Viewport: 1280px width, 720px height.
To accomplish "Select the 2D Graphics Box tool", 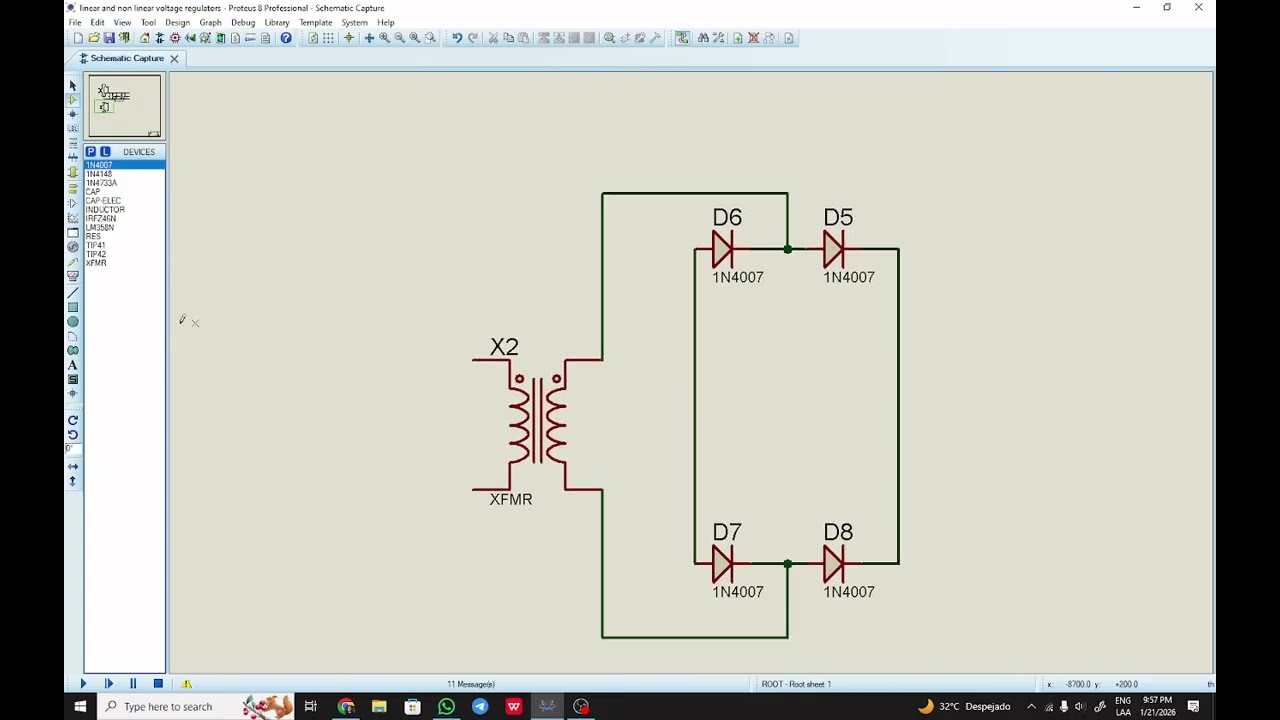I will [x=73, y=307].
